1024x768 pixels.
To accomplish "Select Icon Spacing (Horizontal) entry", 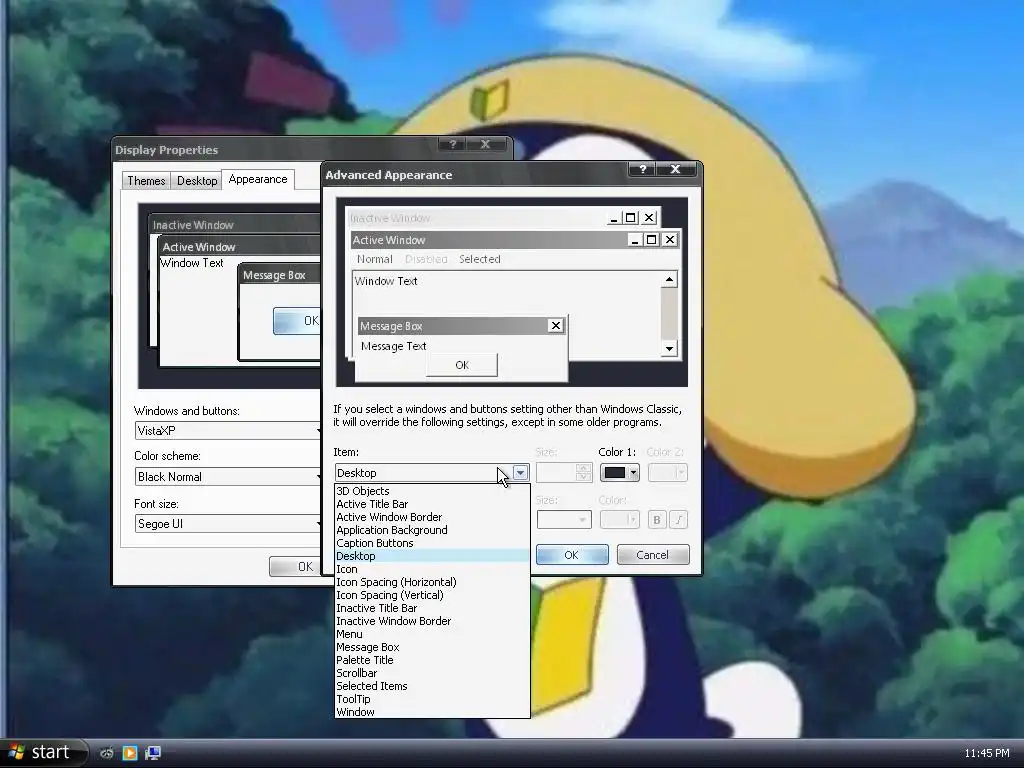I will (432, 582).
